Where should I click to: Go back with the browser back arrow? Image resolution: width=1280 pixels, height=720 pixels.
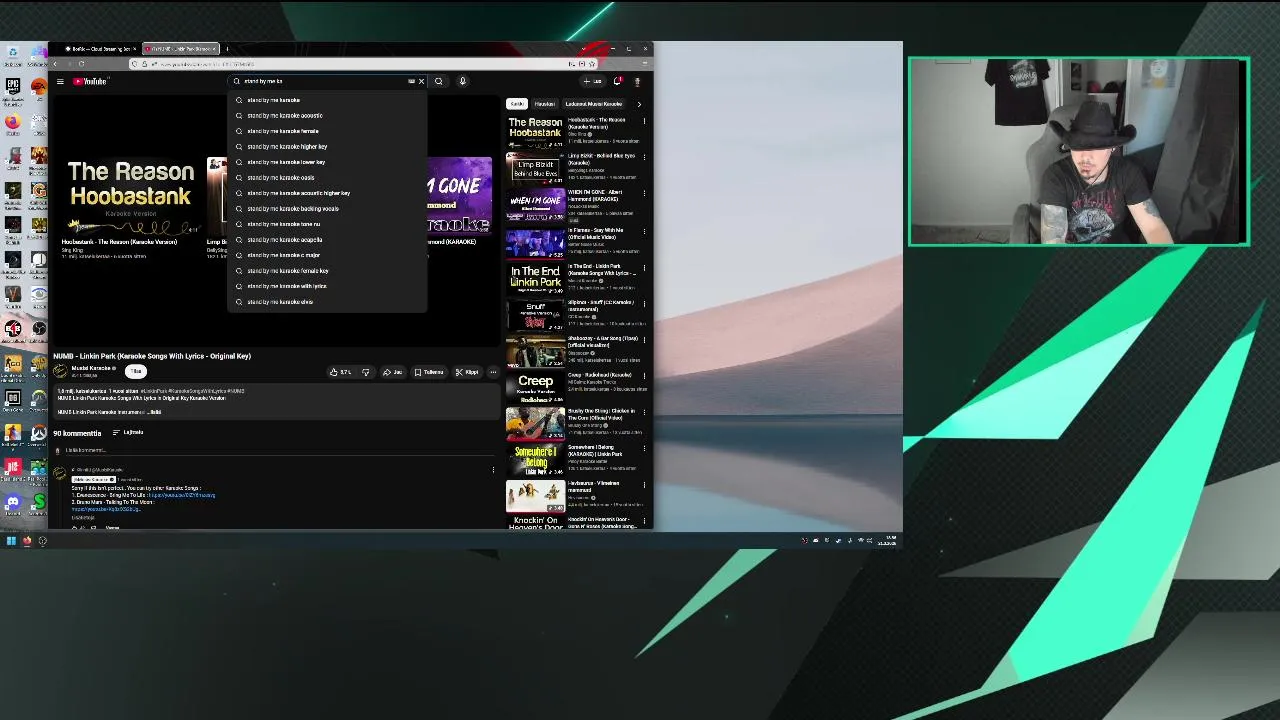pyautogui.click(x=55, y=64)
